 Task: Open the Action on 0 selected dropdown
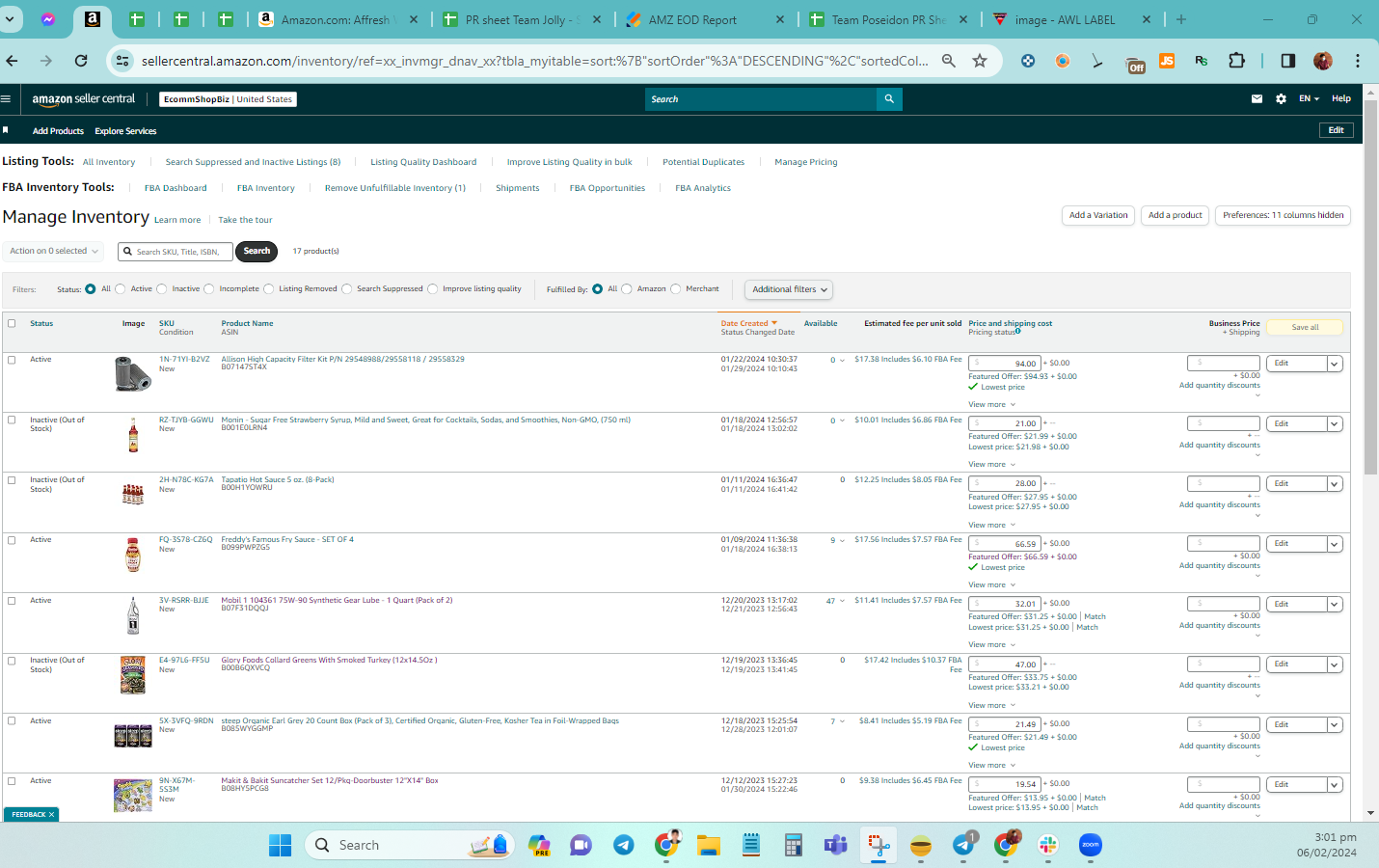pos(54,251)
